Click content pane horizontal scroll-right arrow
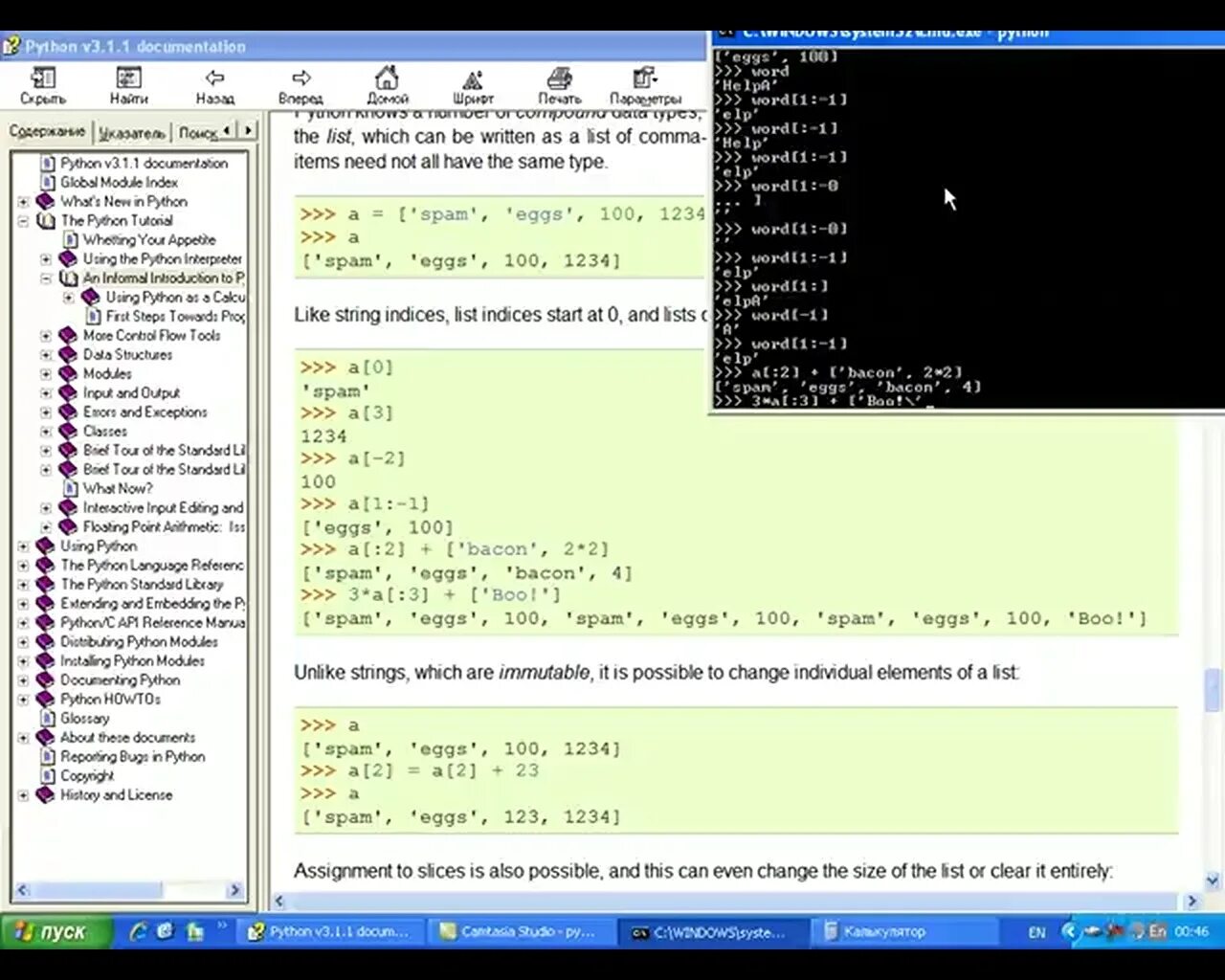 [1192, 901]
